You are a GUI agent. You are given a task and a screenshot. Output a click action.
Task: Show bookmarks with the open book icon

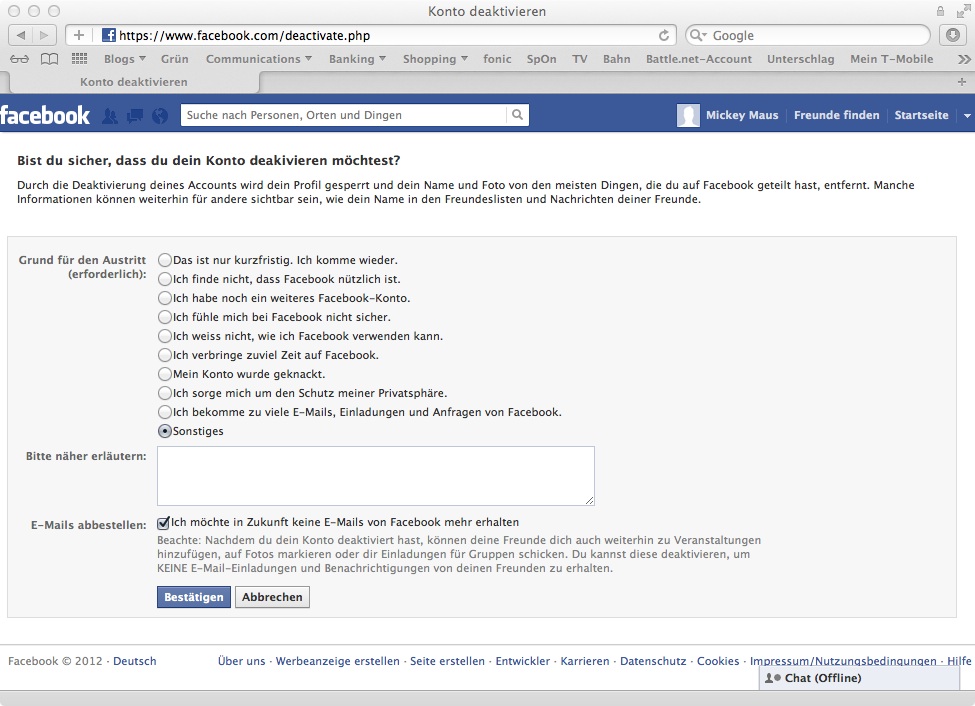(x=49, y=59)
